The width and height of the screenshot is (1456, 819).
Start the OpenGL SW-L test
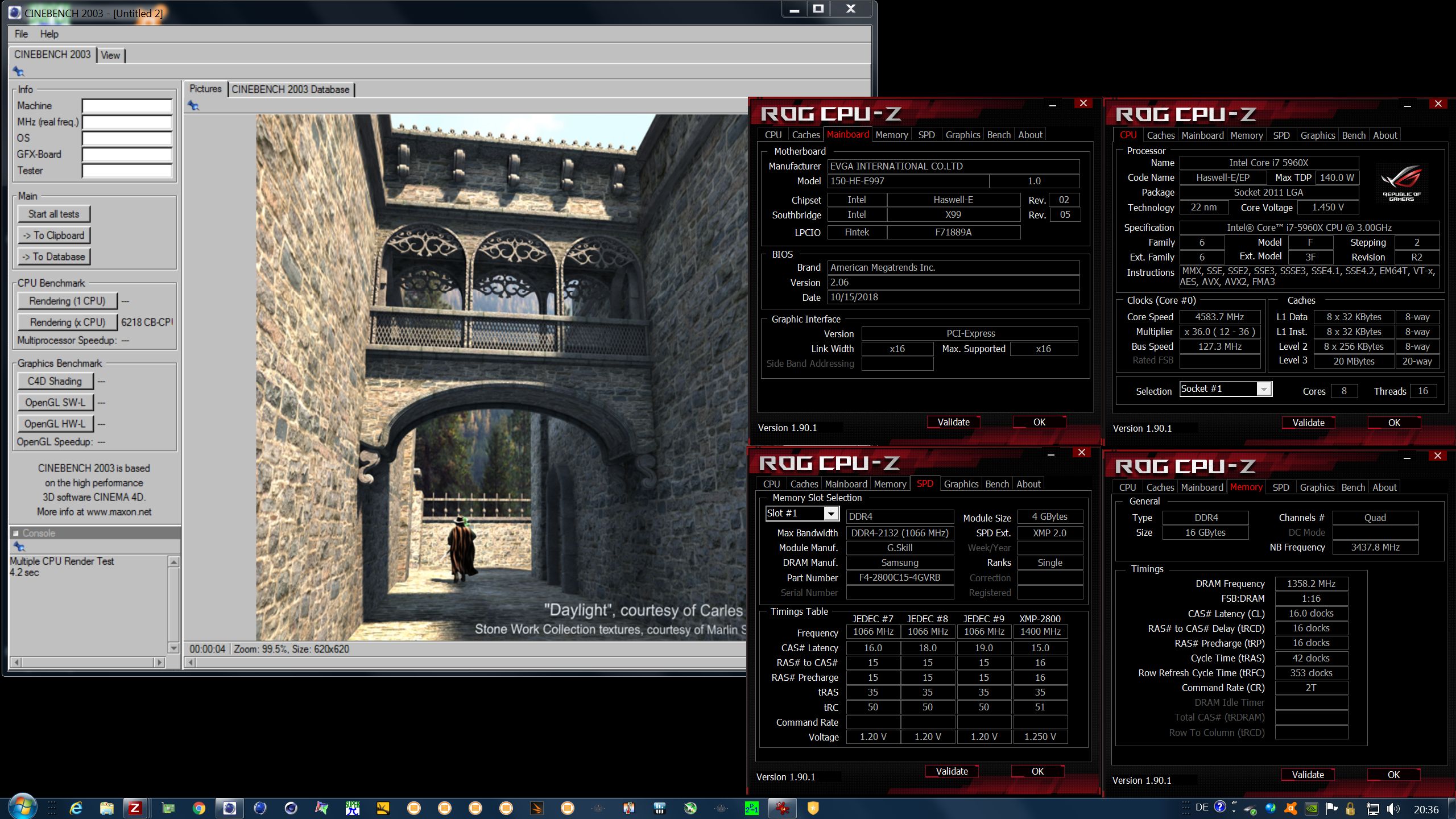(55, 403)
